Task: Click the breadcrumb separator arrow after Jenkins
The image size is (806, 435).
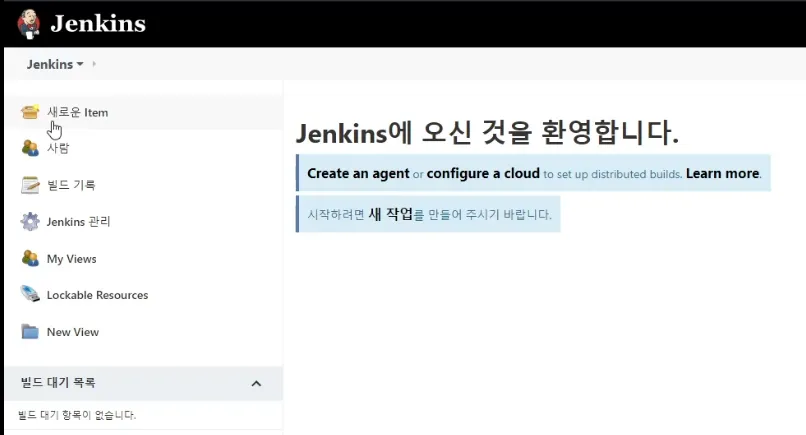Action: click(x=94, y=64)
